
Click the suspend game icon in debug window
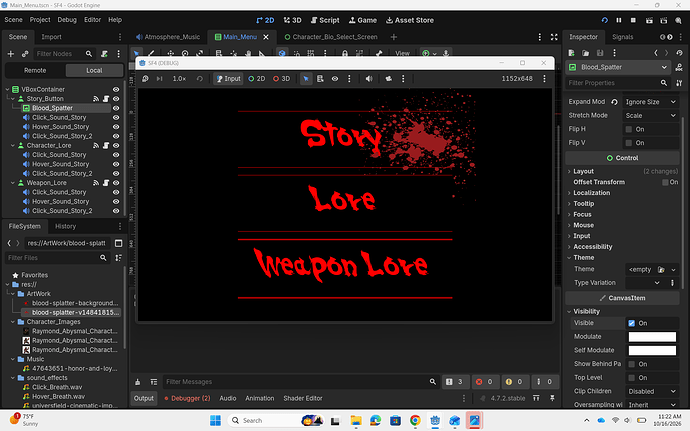(145, 78)
